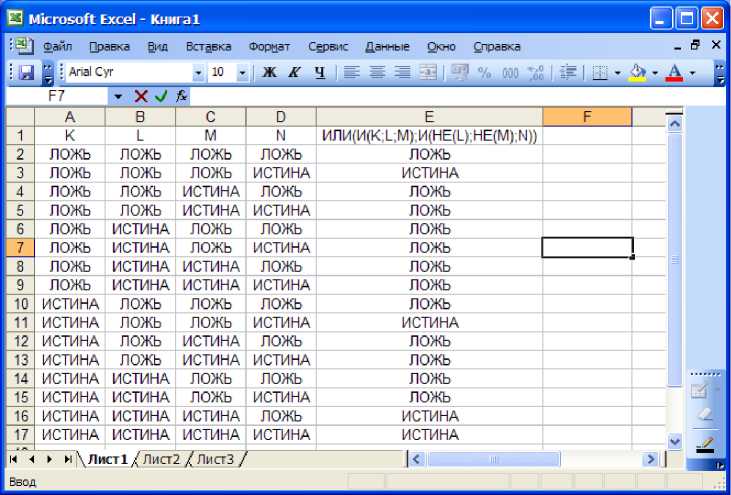Apply thousands separator (000) format

click(x=510, y=72)
